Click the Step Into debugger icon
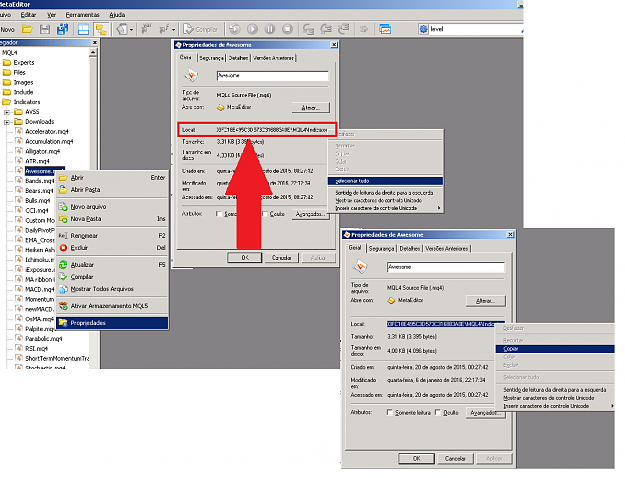The height and width of the screenshot is (478, 625). tap(308, 29)
